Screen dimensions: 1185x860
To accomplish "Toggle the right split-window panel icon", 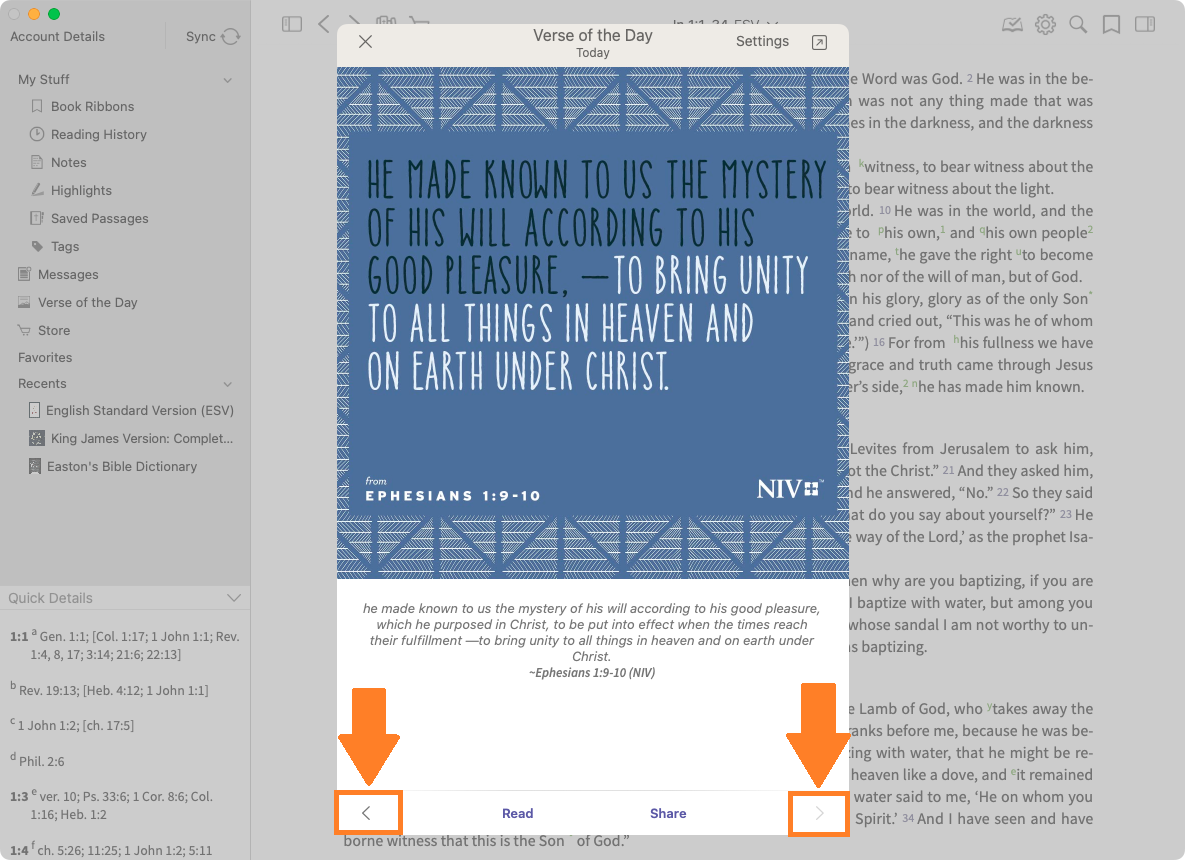I will 1145,24.
